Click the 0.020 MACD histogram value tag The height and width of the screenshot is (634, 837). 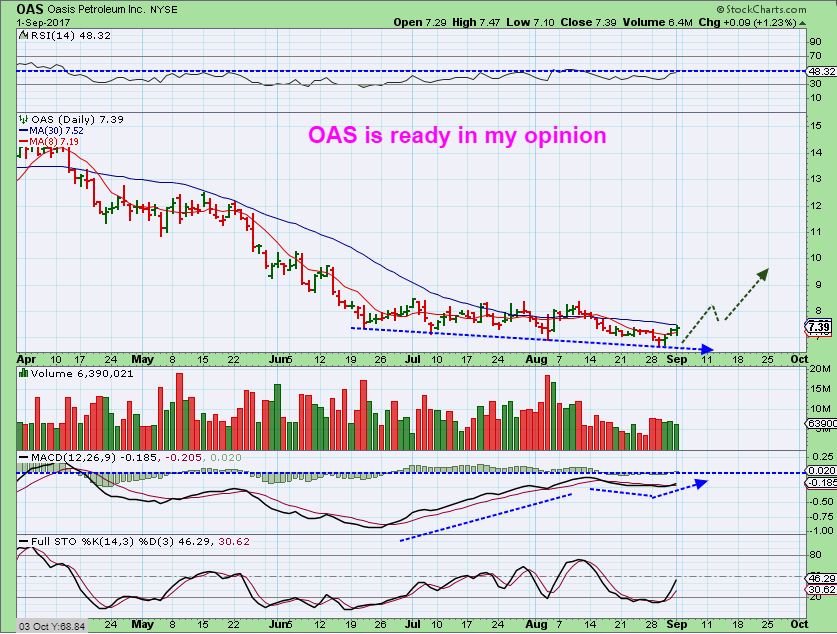(x=822, y=470)
